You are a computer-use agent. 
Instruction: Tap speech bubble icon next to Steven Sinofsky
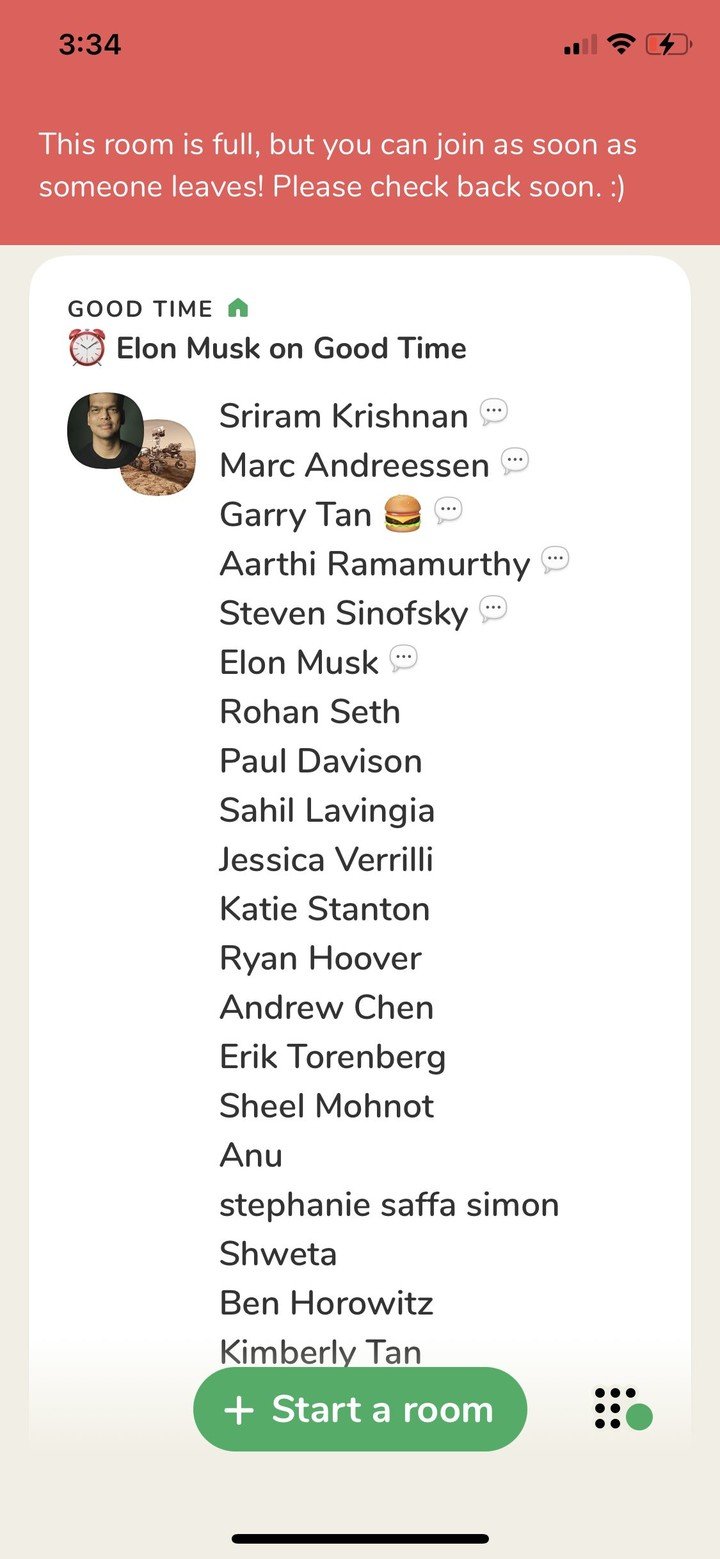(494, 609)
